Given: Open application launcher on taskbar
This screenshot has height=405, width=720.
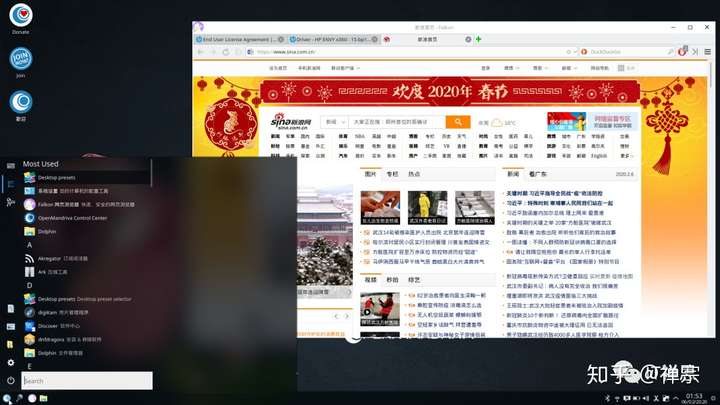Looking at the screenshot, I should (x=6, y=399).
